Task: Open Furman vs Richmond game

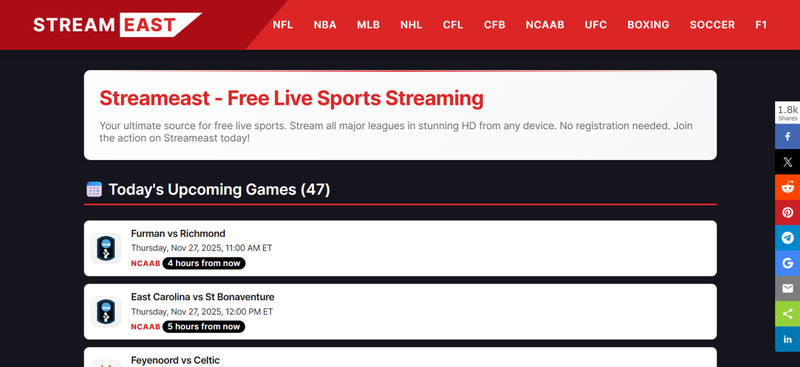Action: pyautogui.click(x=400, y=249)
